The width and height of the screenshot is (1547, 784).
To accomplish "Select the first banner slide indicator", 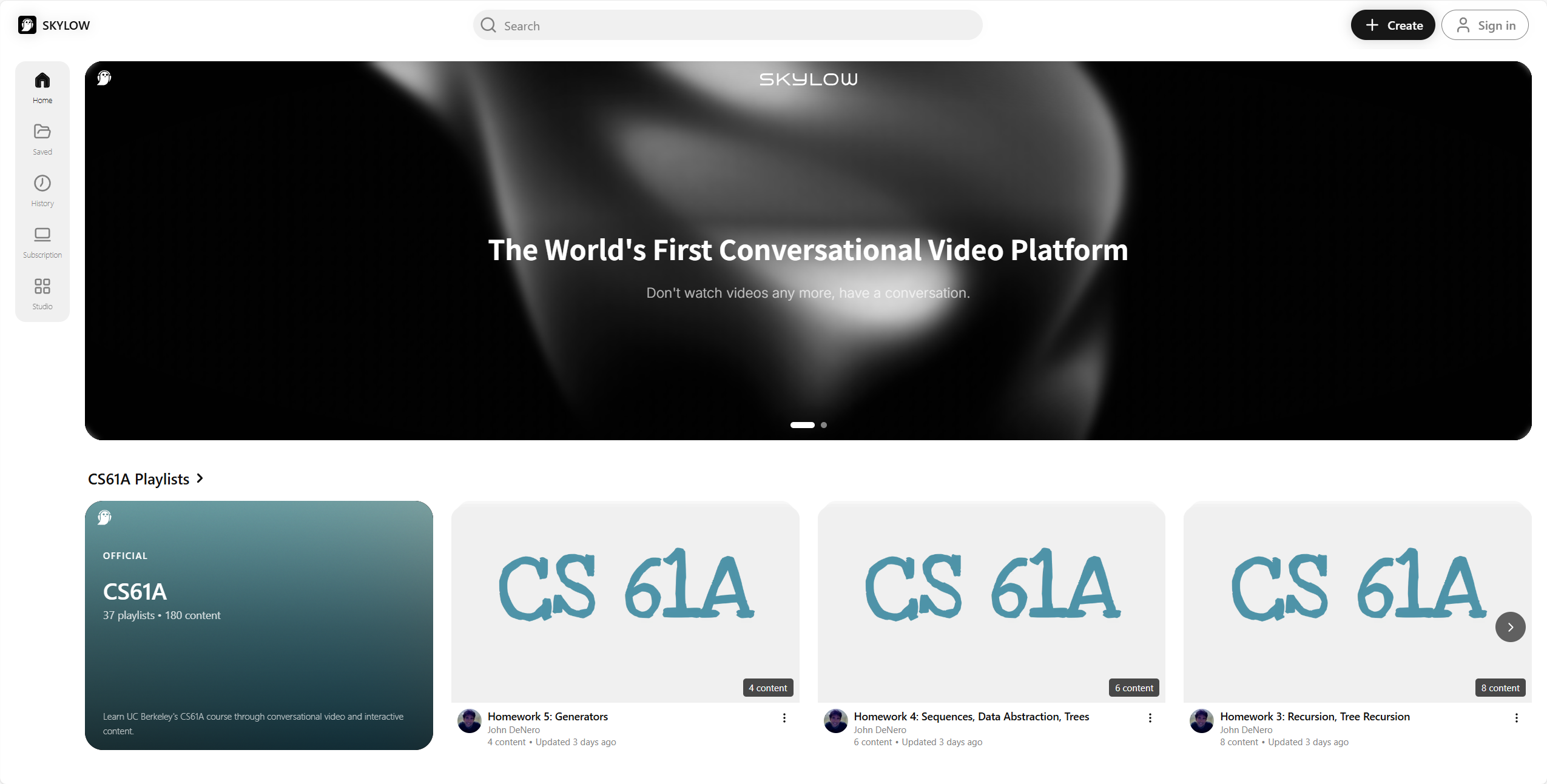I will 802,425.
